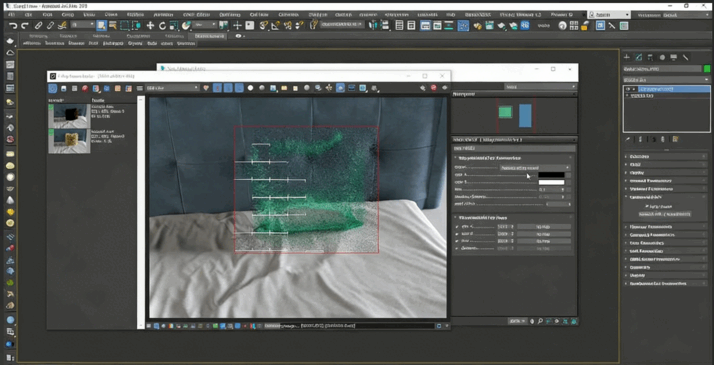The width and height of the screenshot is (714, 365).
Task: Click the Edit Named Selection Sets icon
Action: point(313,25)
